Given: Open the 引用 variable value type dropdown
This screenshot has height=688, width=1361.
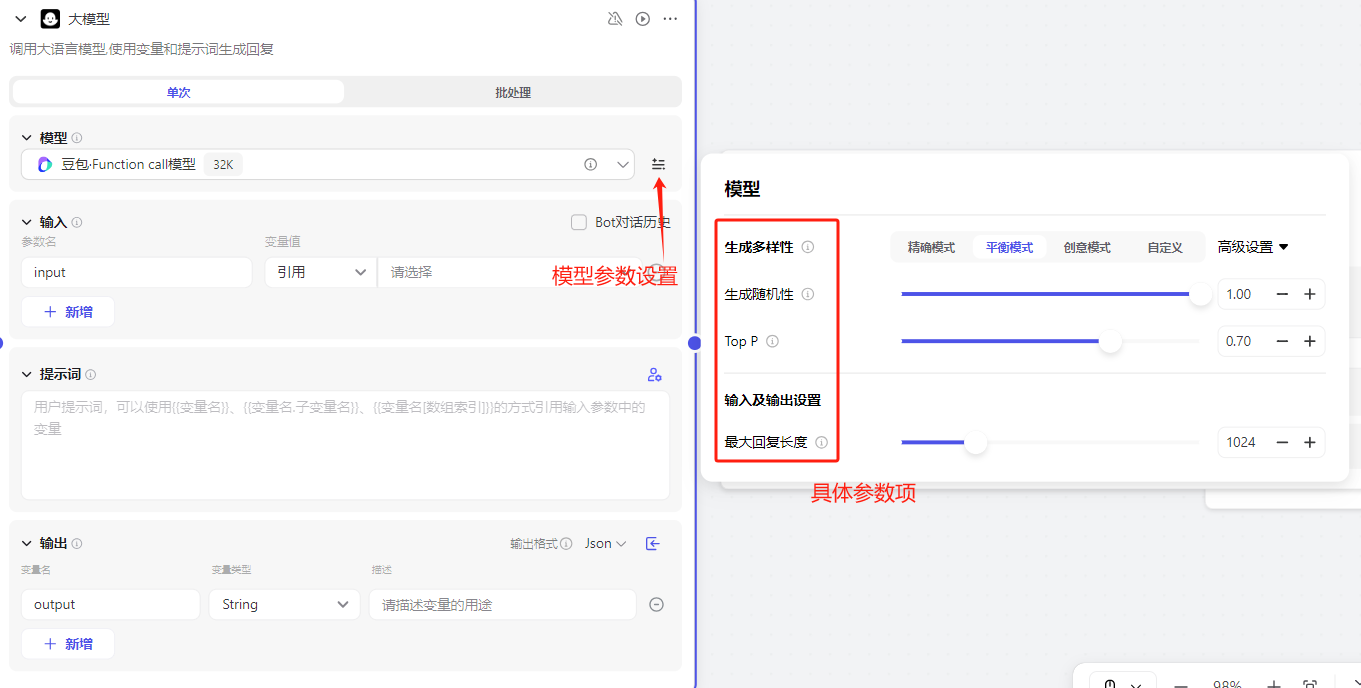Looking at the screenshot, I should [320, 272].
